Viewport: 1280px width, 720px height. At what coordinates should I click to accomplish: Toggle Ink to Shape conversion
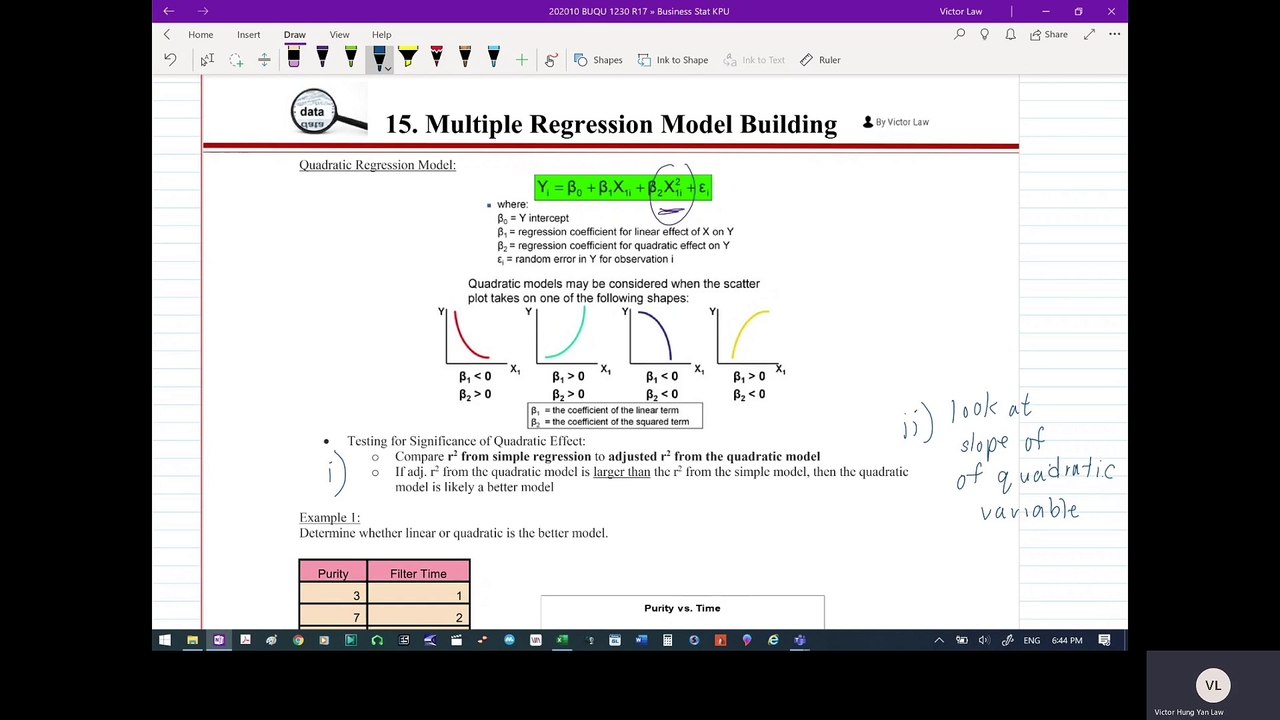[673, 60]
